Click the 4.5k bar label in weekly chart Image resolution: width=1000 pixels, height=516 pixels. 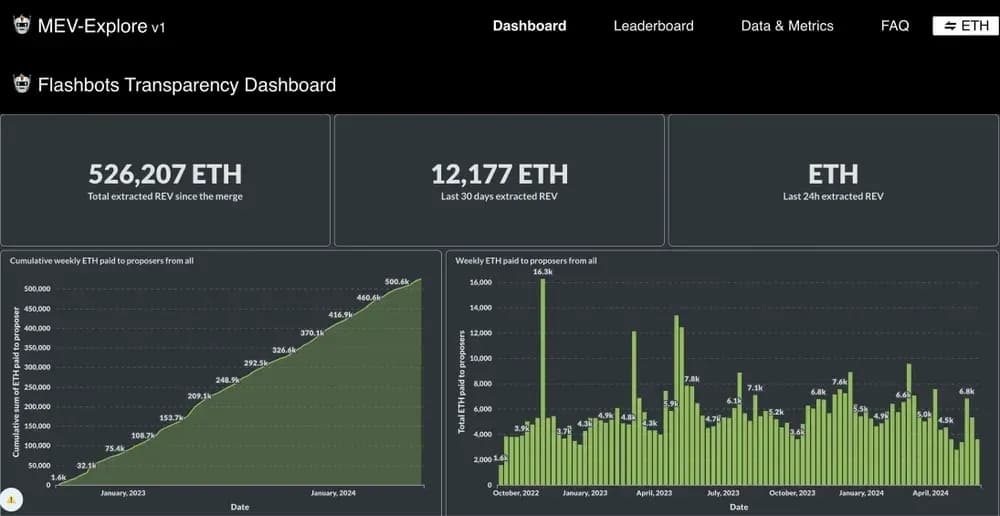pos(945,420)
